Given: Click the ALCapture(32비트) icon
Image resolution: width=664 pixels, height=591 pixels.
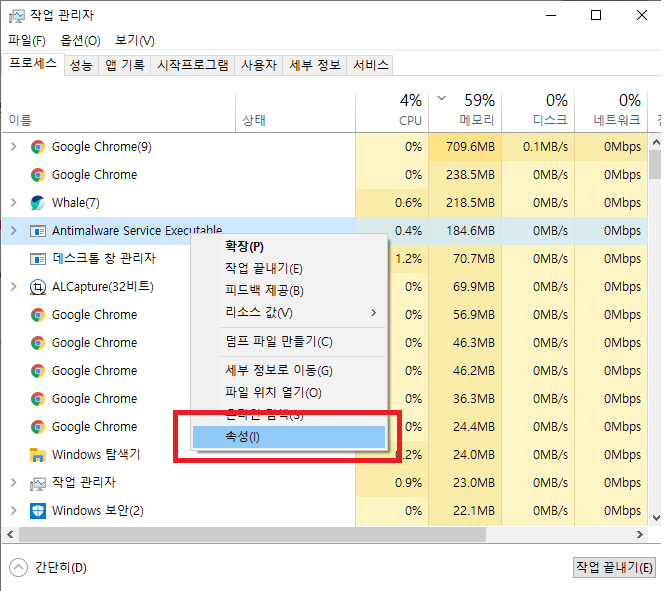Looking at the screenshot, I should [x=38, y=287].
